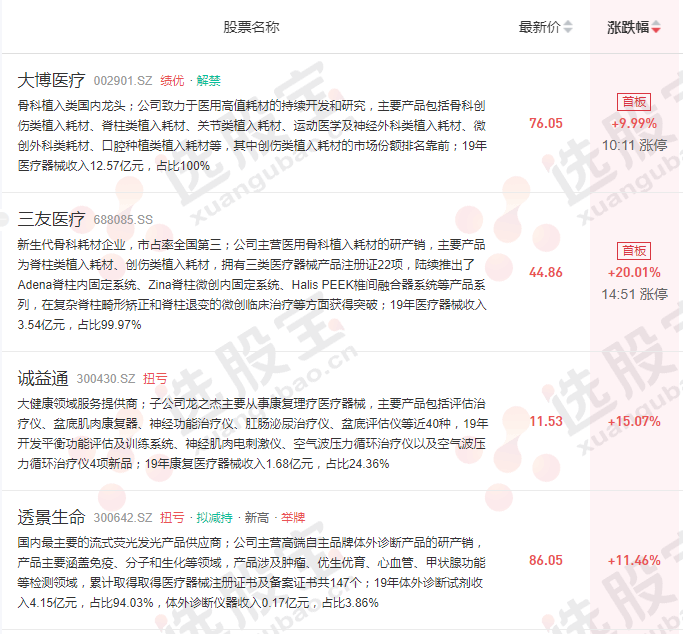683x634 pixels.
Task: Click stock code 300430.SZ
Action: pos(106,378)
